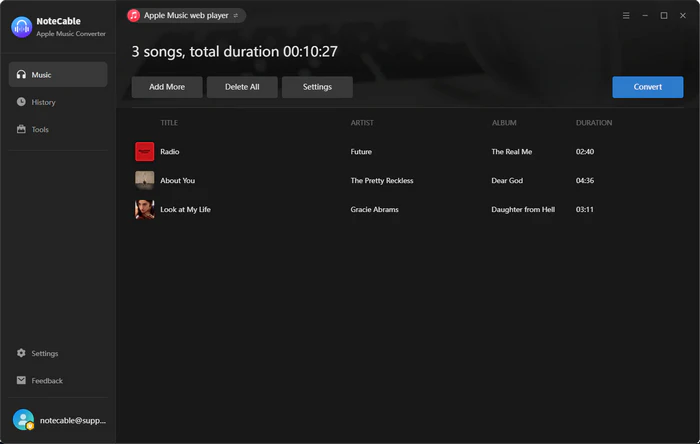
Task: Open Tools section in sidebar
Action: coord(40,129)
